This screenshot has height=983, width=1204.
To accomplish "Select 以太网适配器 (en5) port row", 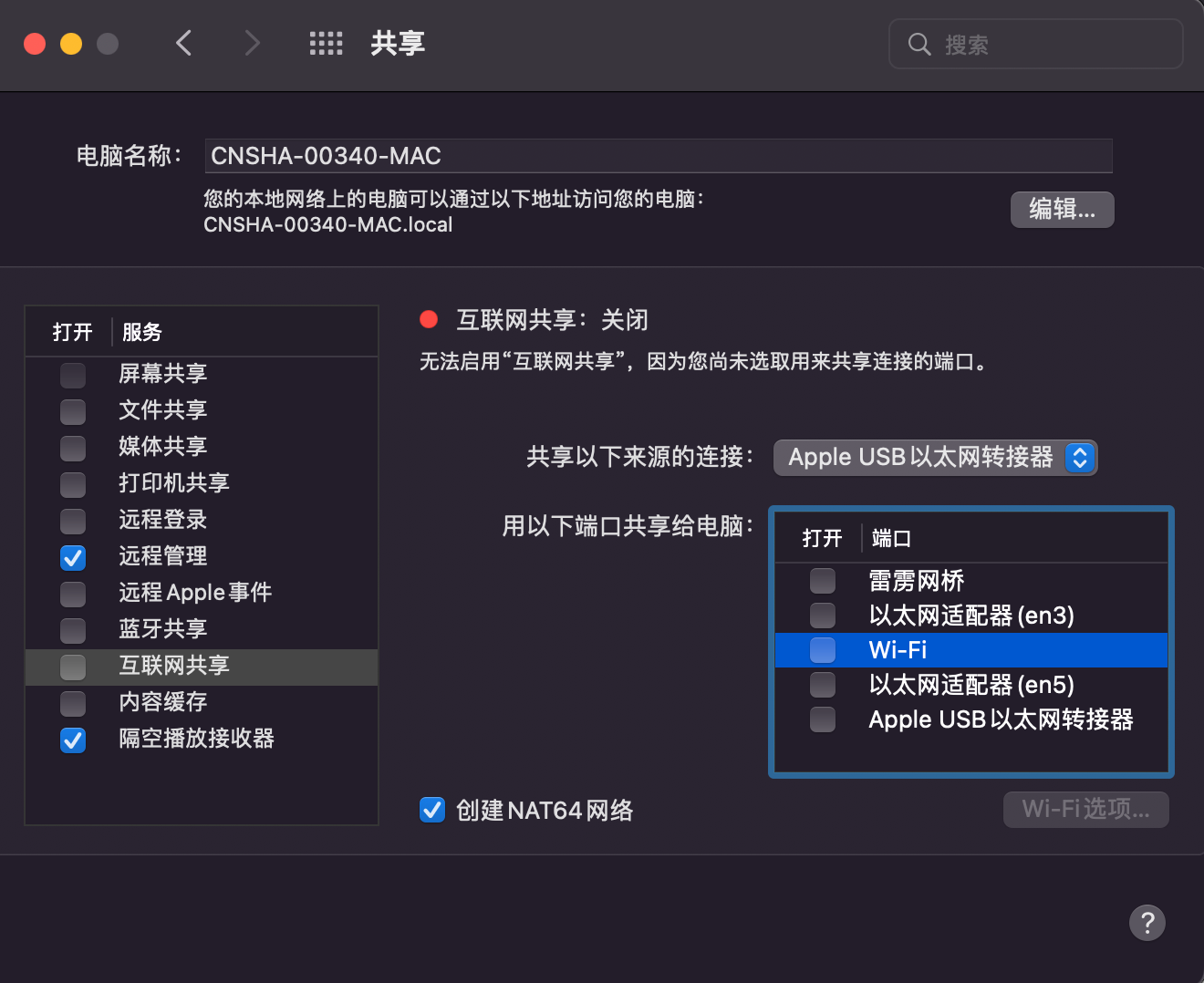I will click(x=971, y=684).
